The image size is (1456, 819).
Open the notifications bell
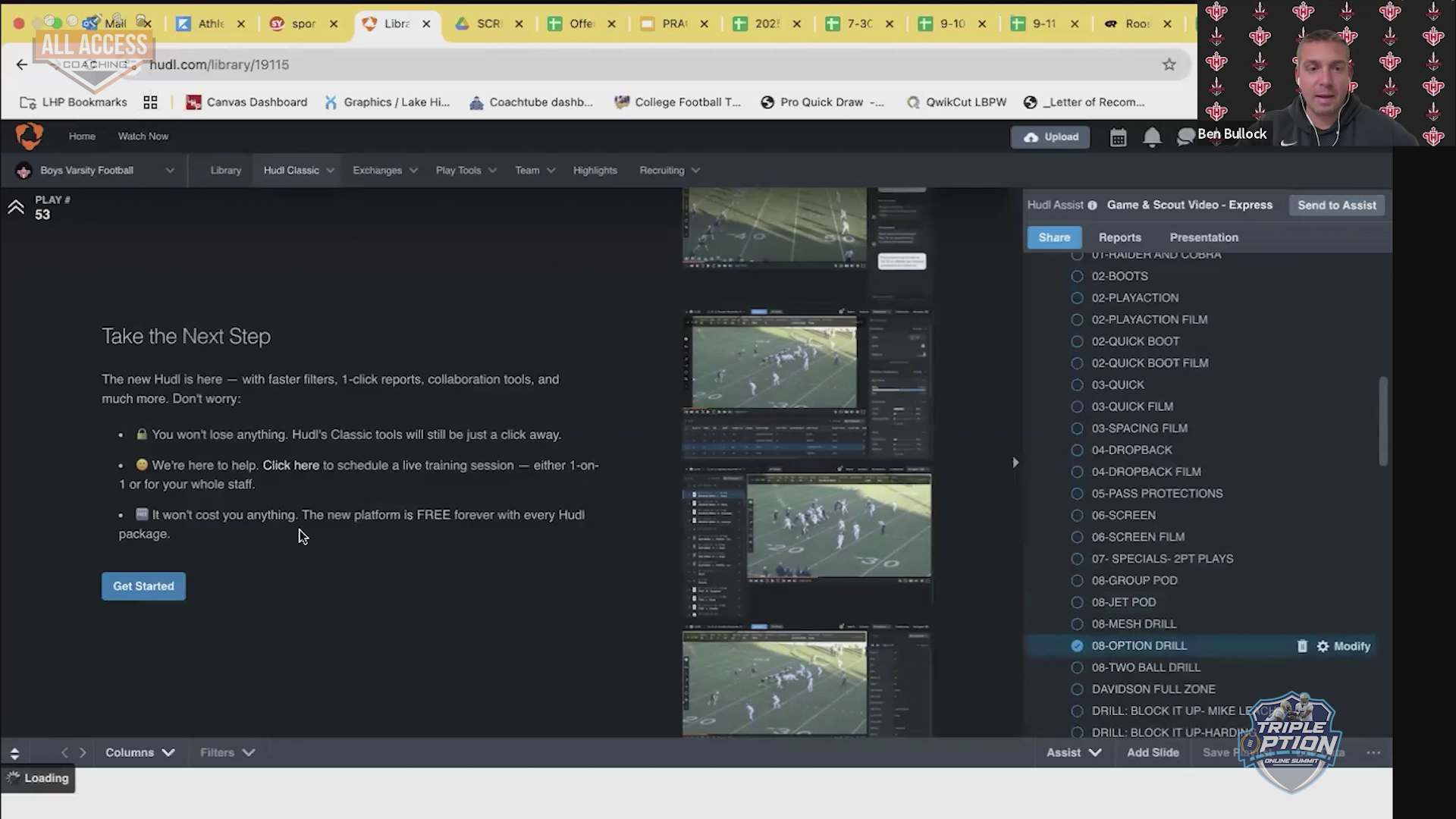(1152, 137)
